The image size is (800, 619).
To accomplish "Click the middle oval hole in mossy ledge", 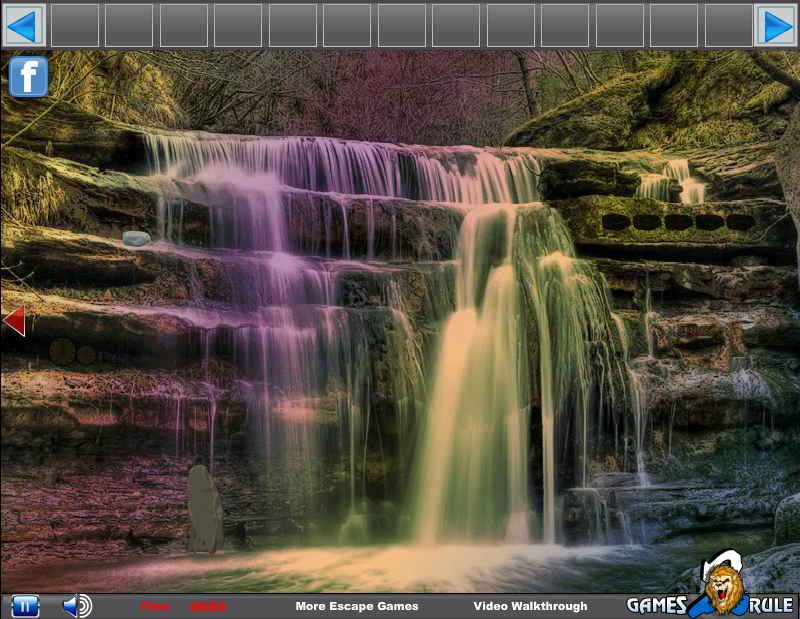I will 678,222.
